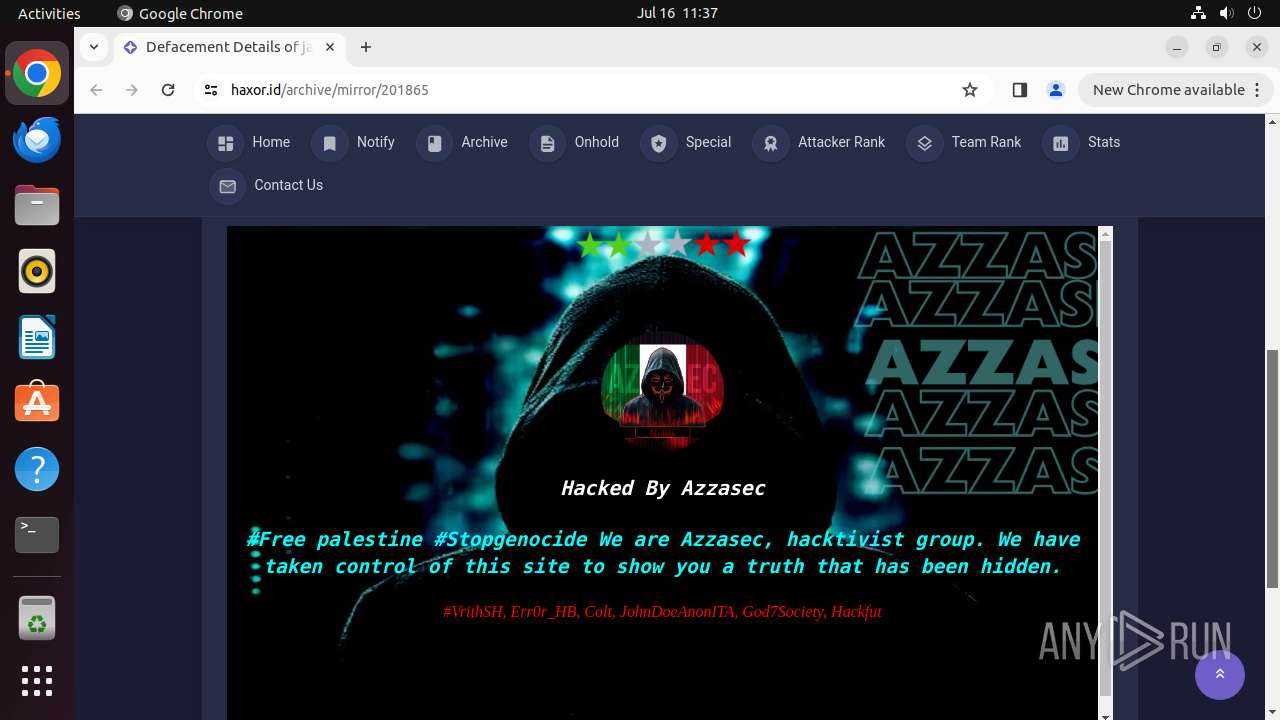Image resolution: width=1280 pixels, height=720 pixels.
Task: Click the Onhold document icon
Action: [x=547, y=143]
